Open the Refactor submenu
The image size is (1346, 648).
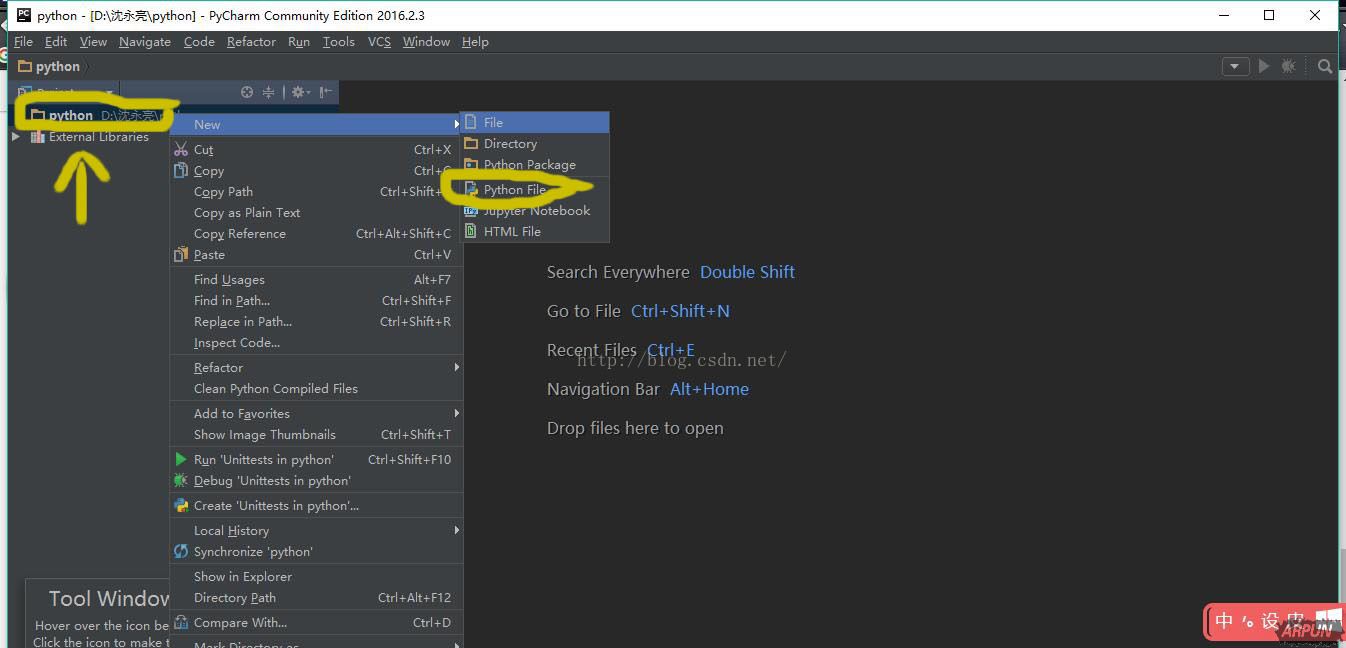coord(217,367)
